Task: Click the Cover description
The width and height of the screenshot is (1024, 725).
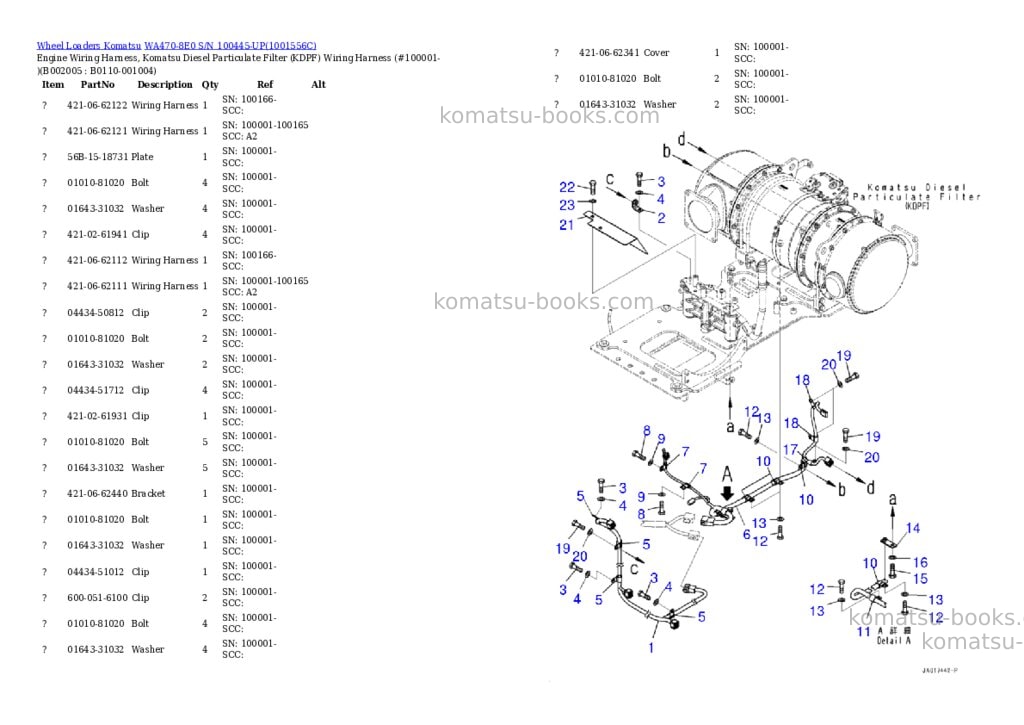Action: point(656,53)
